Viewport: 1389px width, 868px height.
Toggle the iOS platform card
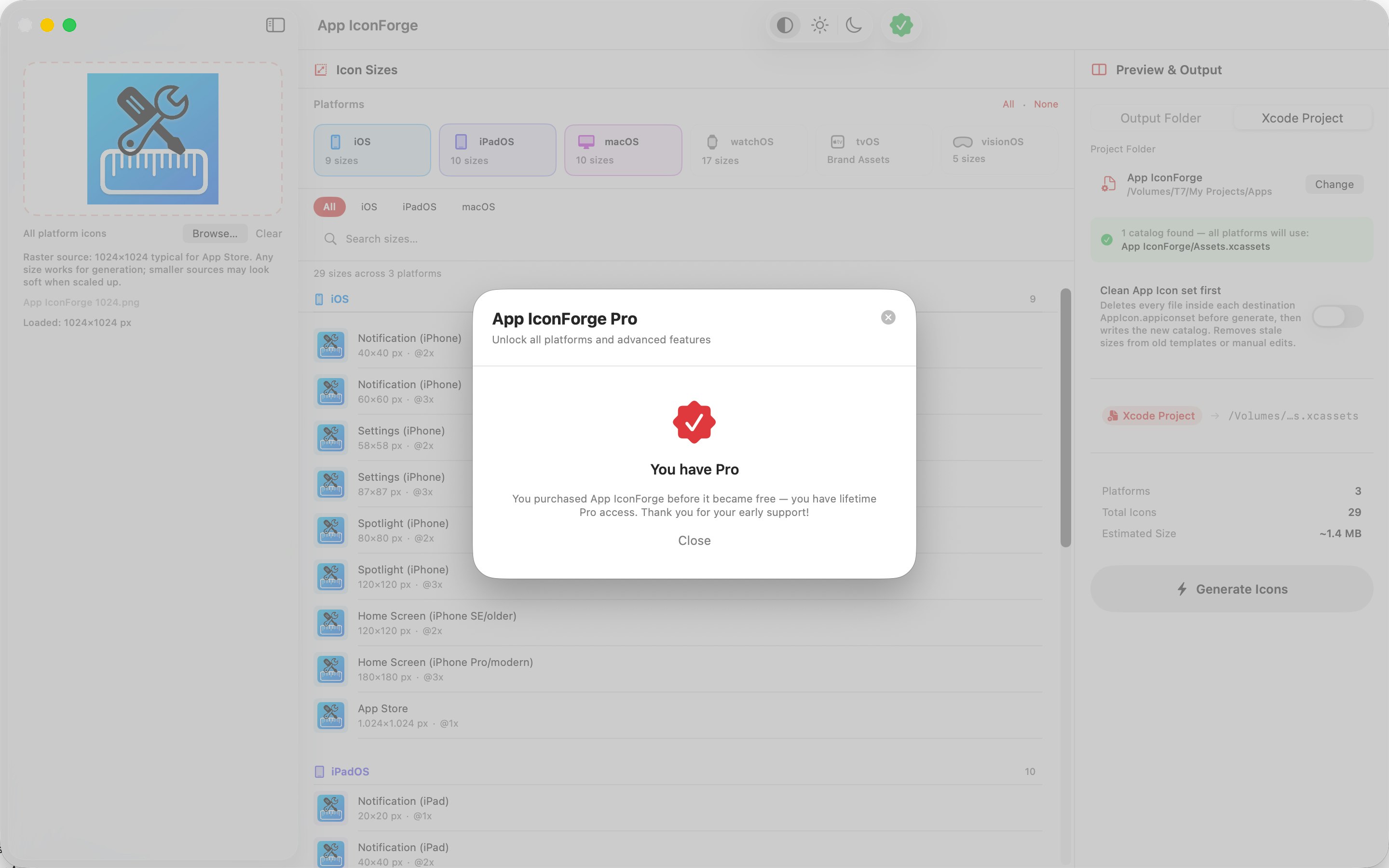[372, 150]
